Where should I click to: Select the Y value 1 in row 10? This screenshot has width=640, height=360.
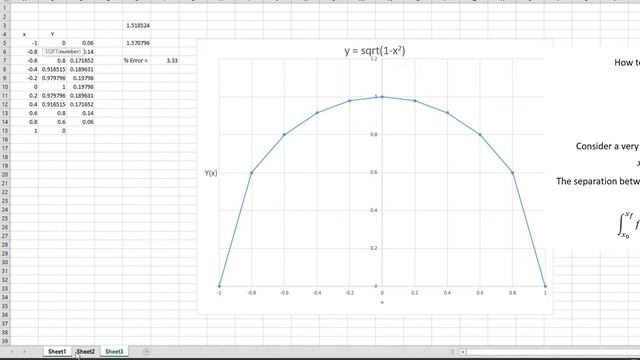coord(52,87)
